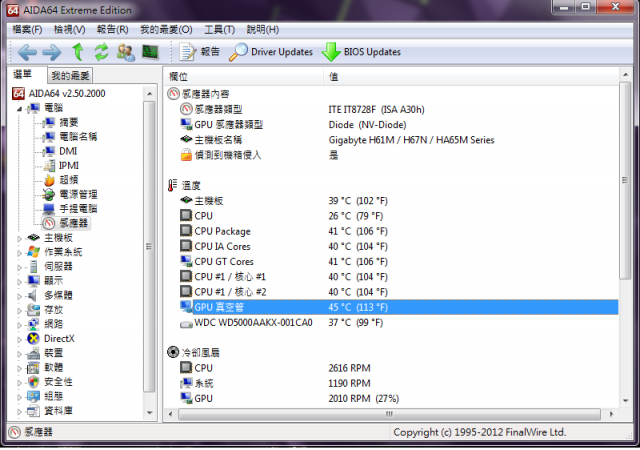The image size is (640, 450).
Task: Select the 軟體 software icon
Action: pos(33,368)
